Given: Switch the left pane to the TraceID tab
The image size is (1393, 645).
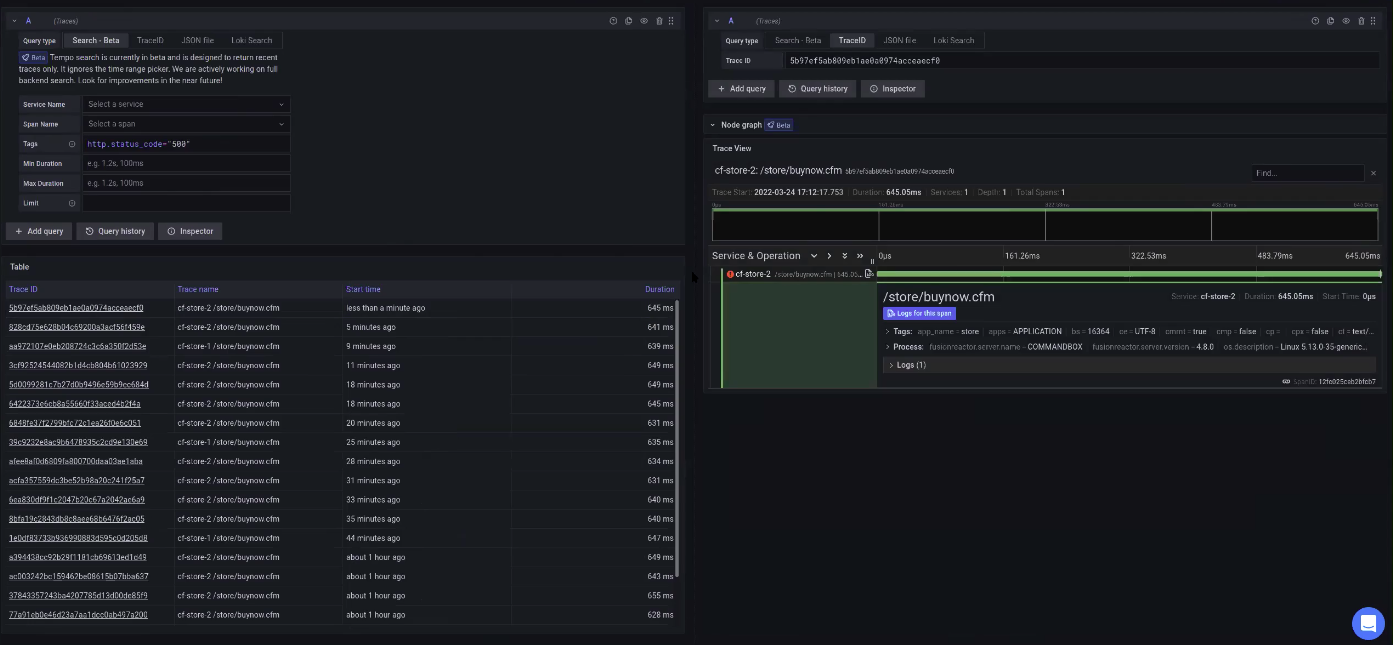Looking at the screenshot, I should click(x=150, y=40).
